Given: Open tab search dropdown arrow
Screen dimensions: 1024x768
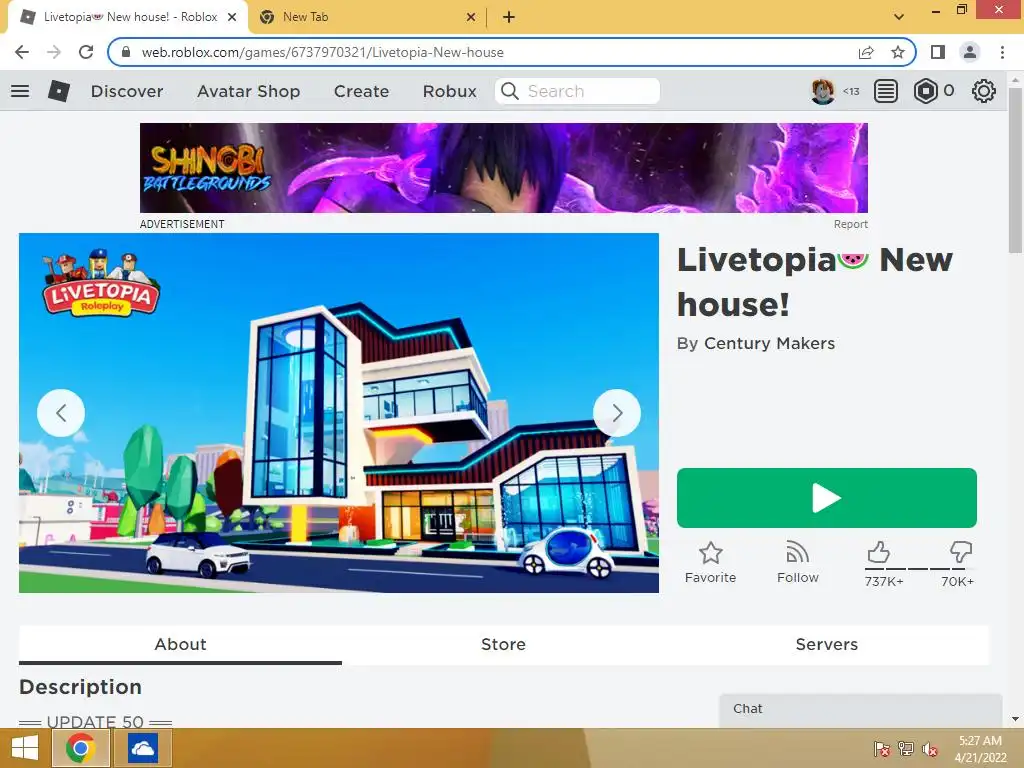Looking at the screenshot, I should click(899, 17).
